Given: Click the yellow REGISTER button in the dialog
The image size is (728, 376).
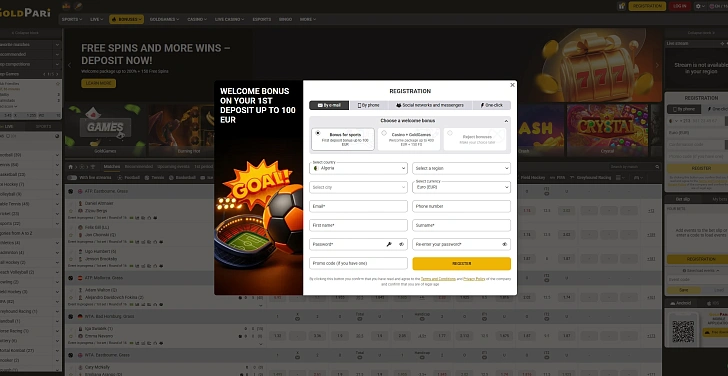Looking at the screenshot, I should point(462,263).
